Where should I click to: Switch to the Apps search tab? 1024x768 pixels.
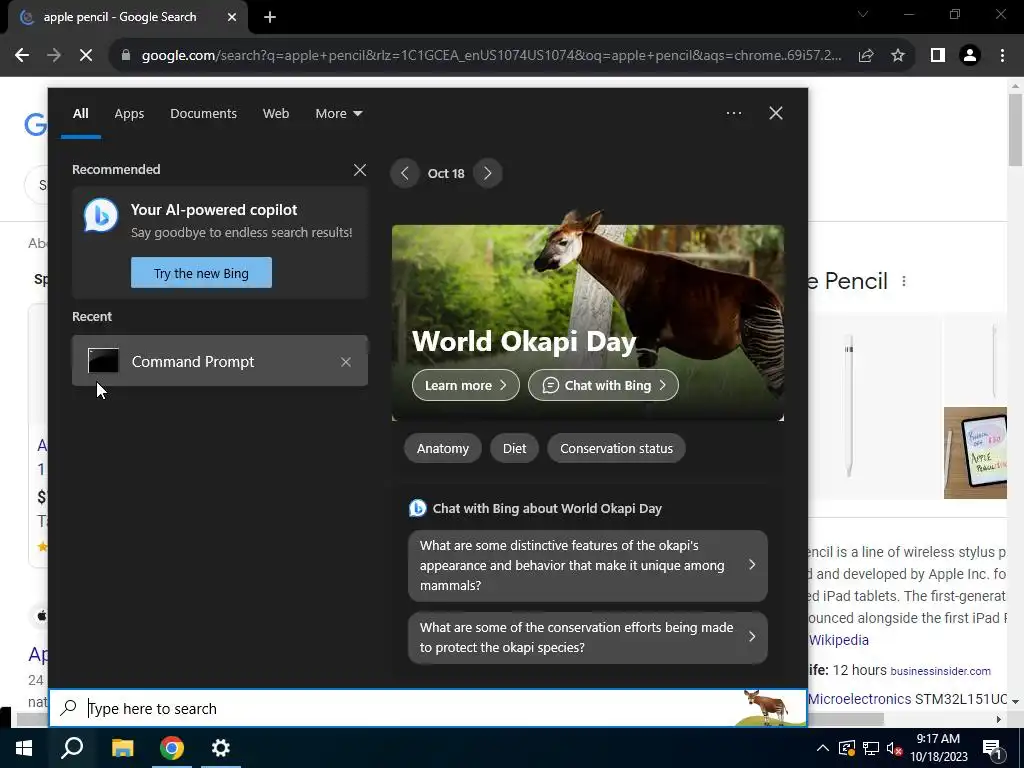click(x=129, y=114)
